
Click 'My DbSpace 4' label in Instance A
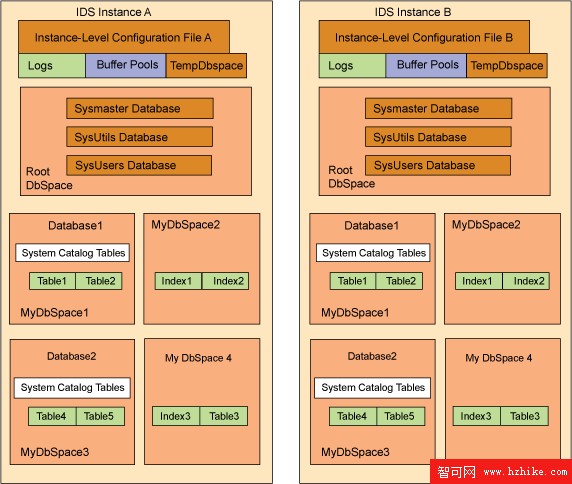pyautogui.click(x=198, y=358)
